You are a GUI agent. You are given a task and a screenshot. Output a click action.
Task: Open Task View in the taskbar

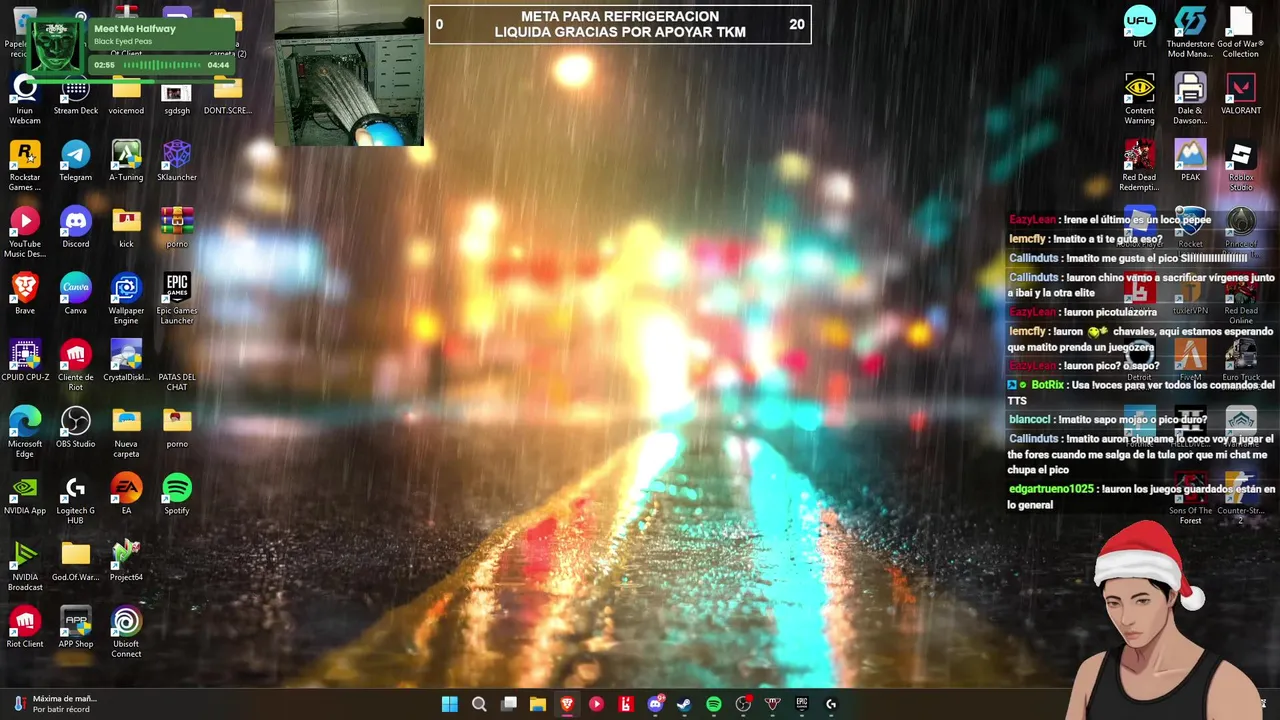coord(509,704)
